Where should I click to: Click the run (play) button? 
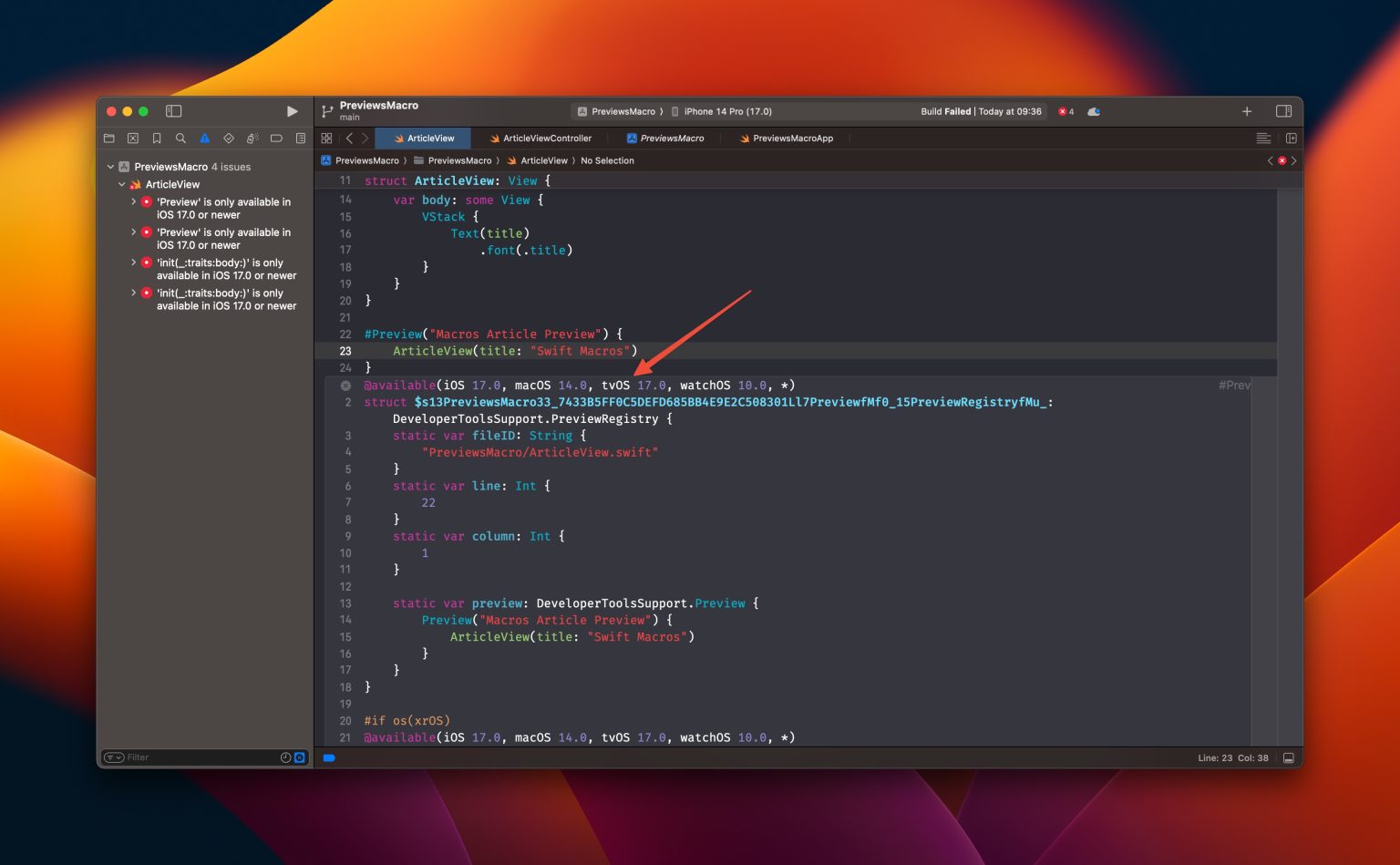[291, 110]
